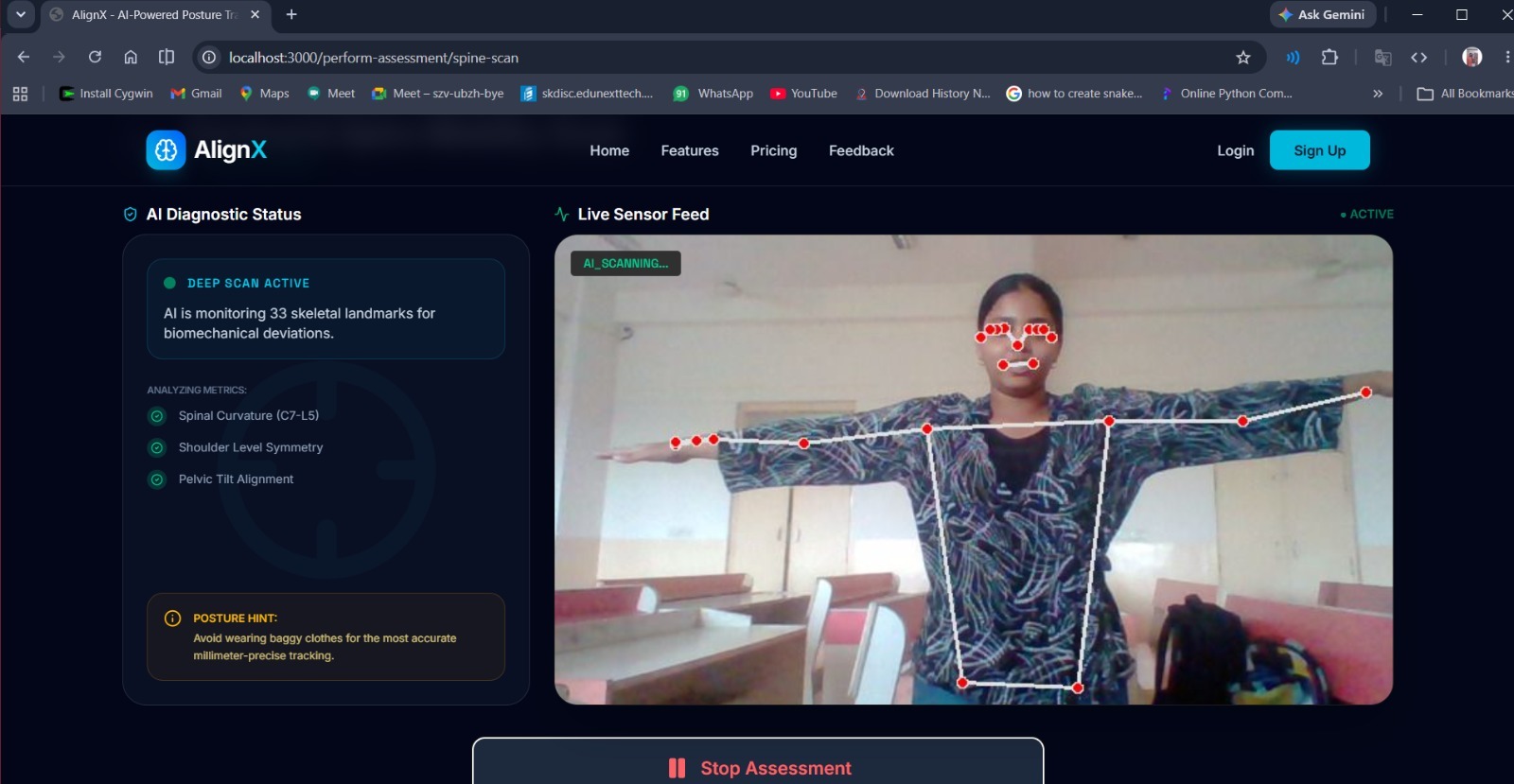Image resolution: width=1514 pixels, height=784 pixels.
Task: Open the Install Cygwin bookmark
Action: pos(106,94)
